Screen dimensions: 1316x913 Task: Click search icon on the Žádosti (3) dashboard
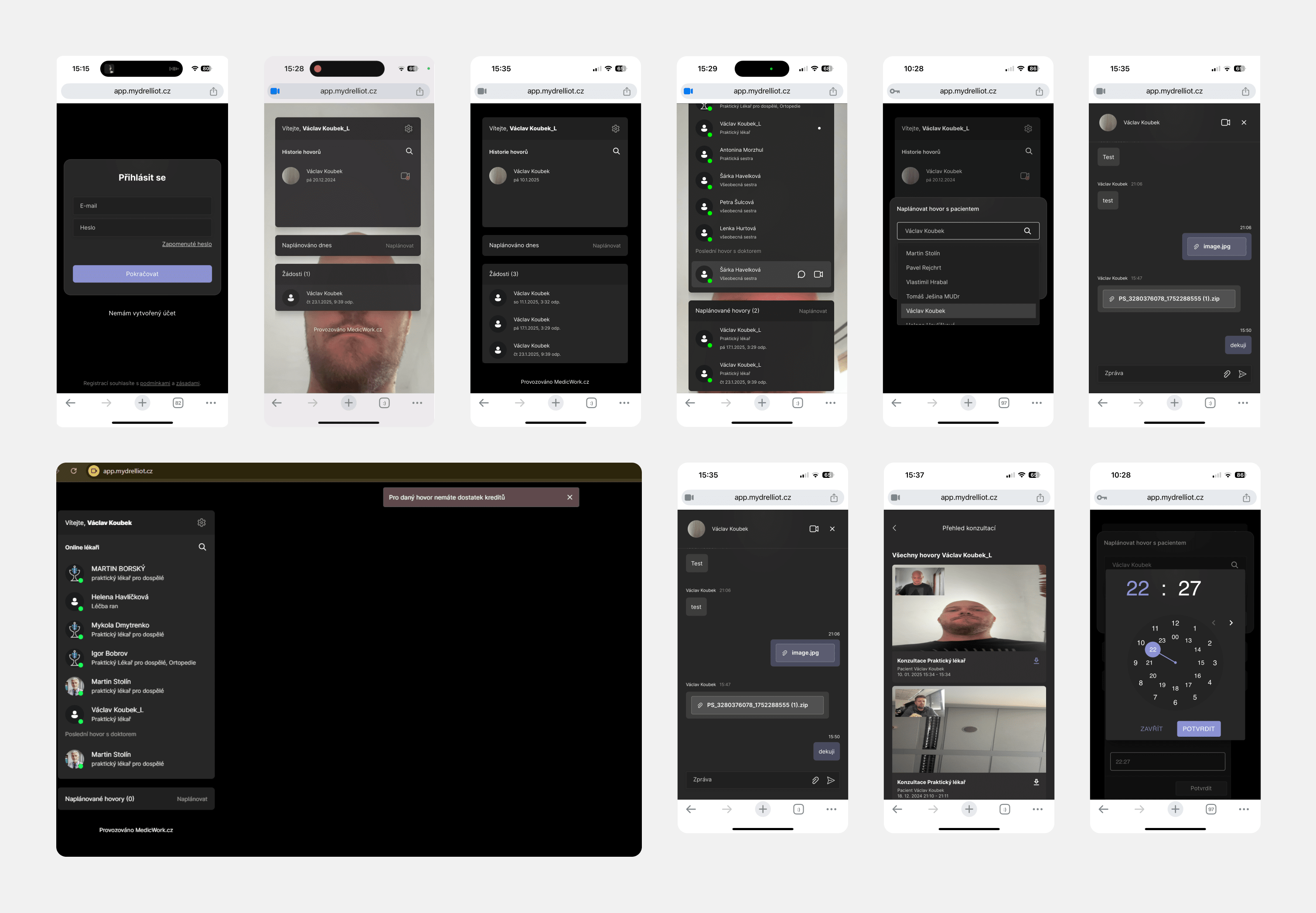(x=616, y=151)
